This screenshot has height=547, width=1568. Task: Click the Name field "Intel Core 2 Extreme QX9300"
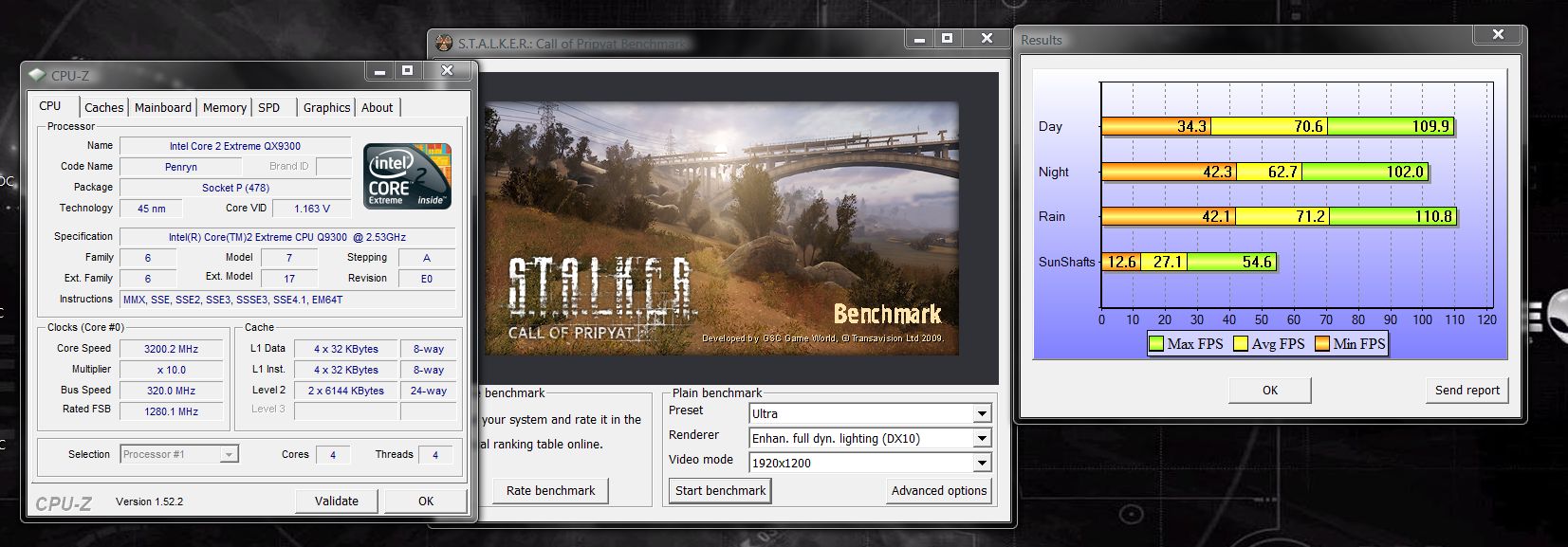(x=235, y=146)
